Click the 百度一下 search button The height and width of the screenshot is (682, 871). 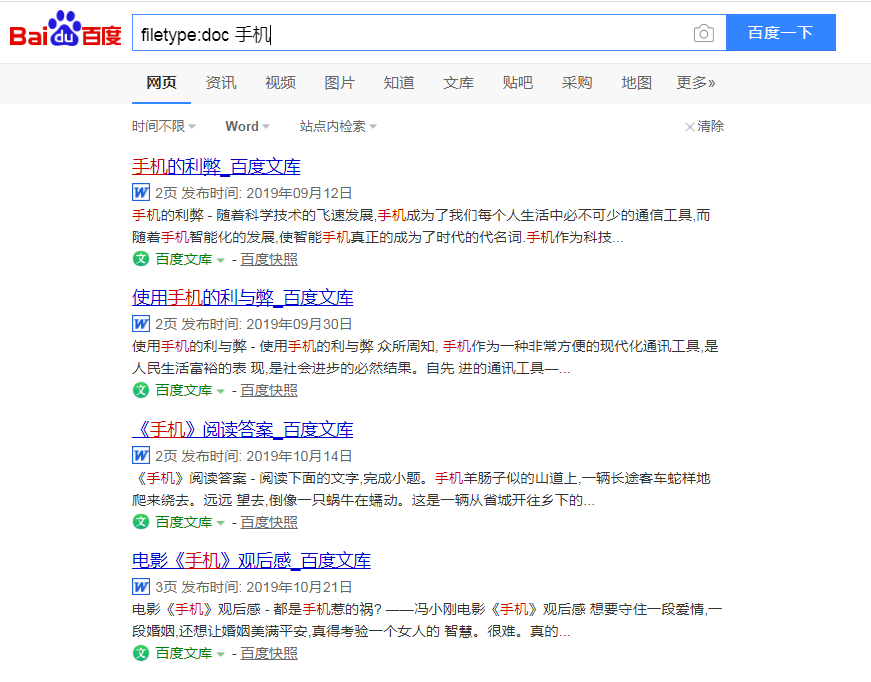(780, 33)
